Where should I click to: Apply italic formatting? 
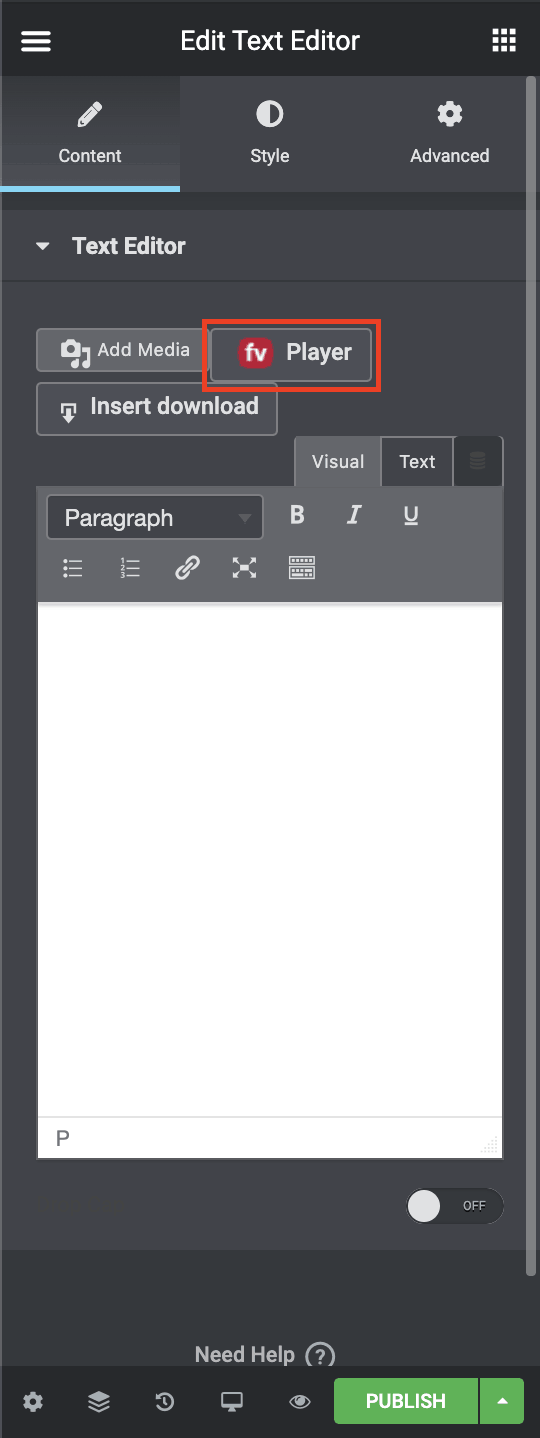354,515
